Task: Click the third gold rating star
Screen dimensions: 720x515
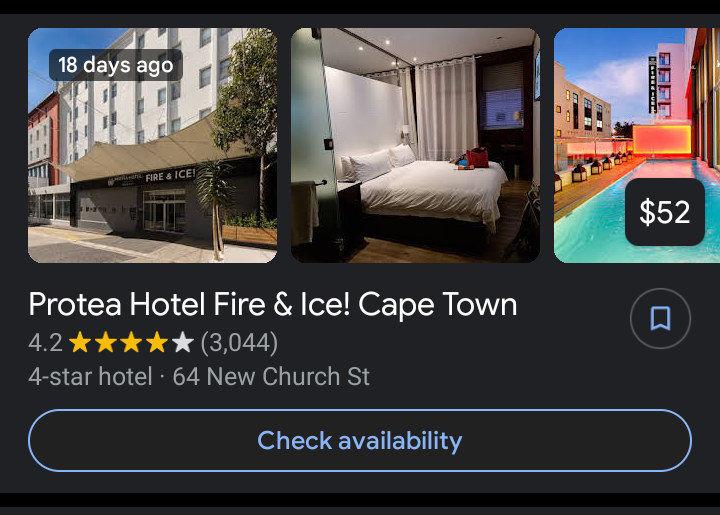Action: pos(131,342)
